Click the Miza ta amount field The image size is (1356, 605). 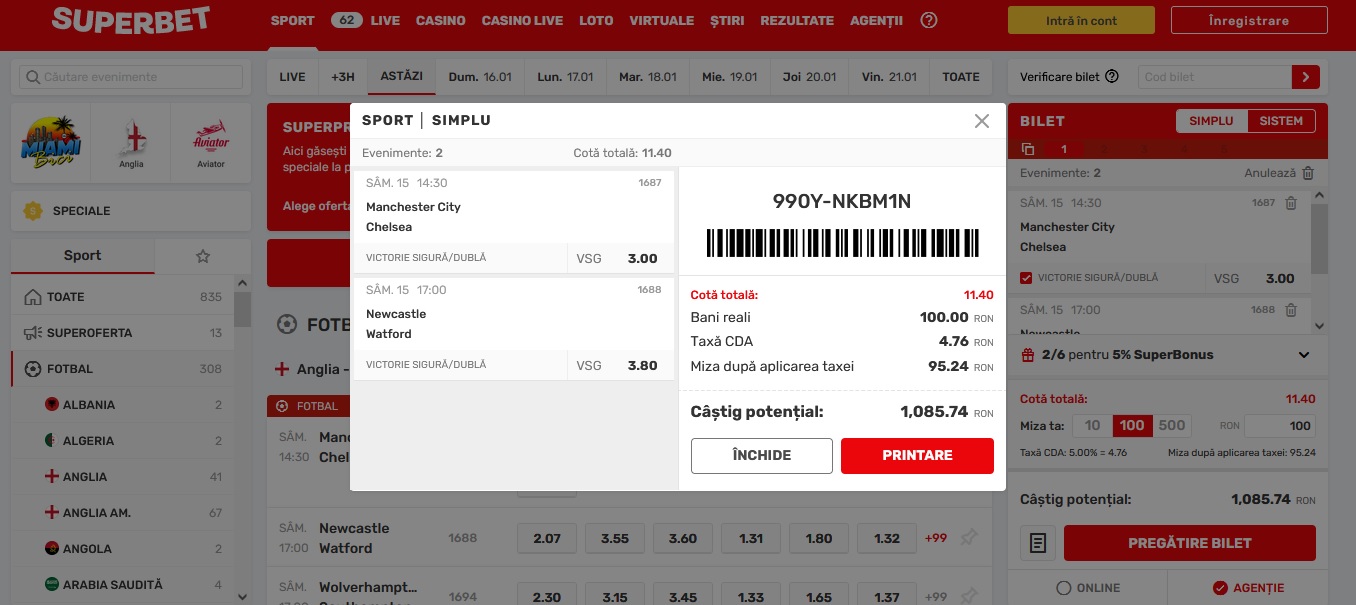click(x=1280, y=426)
